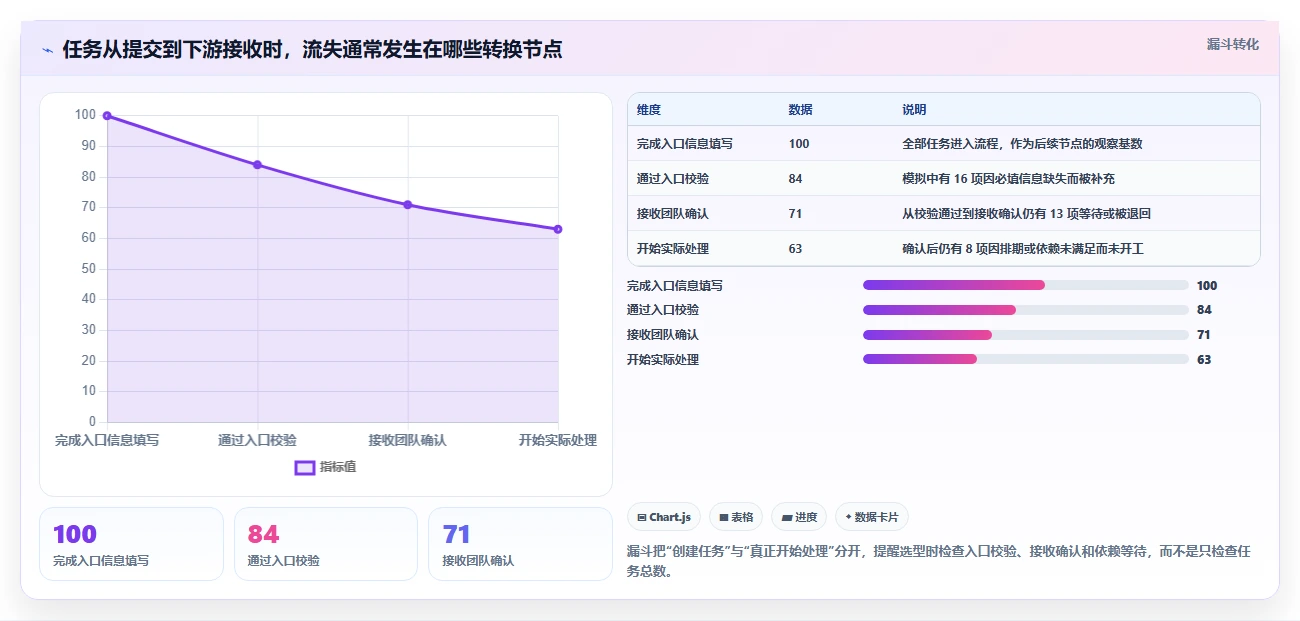Click the icon inside the 进度 chip
The width and height of the screenshot is (1300, 621).
[787, 518]
